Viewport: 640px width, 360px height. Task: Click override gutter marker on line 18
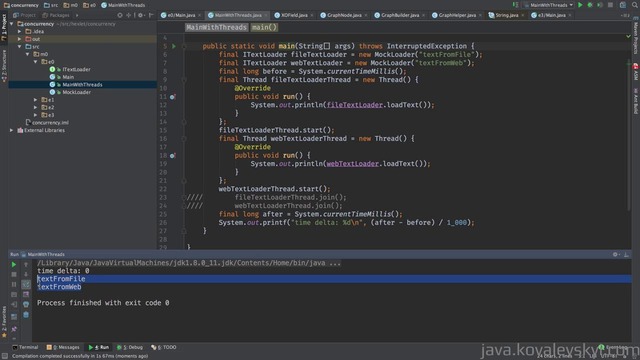pos(173,156)
